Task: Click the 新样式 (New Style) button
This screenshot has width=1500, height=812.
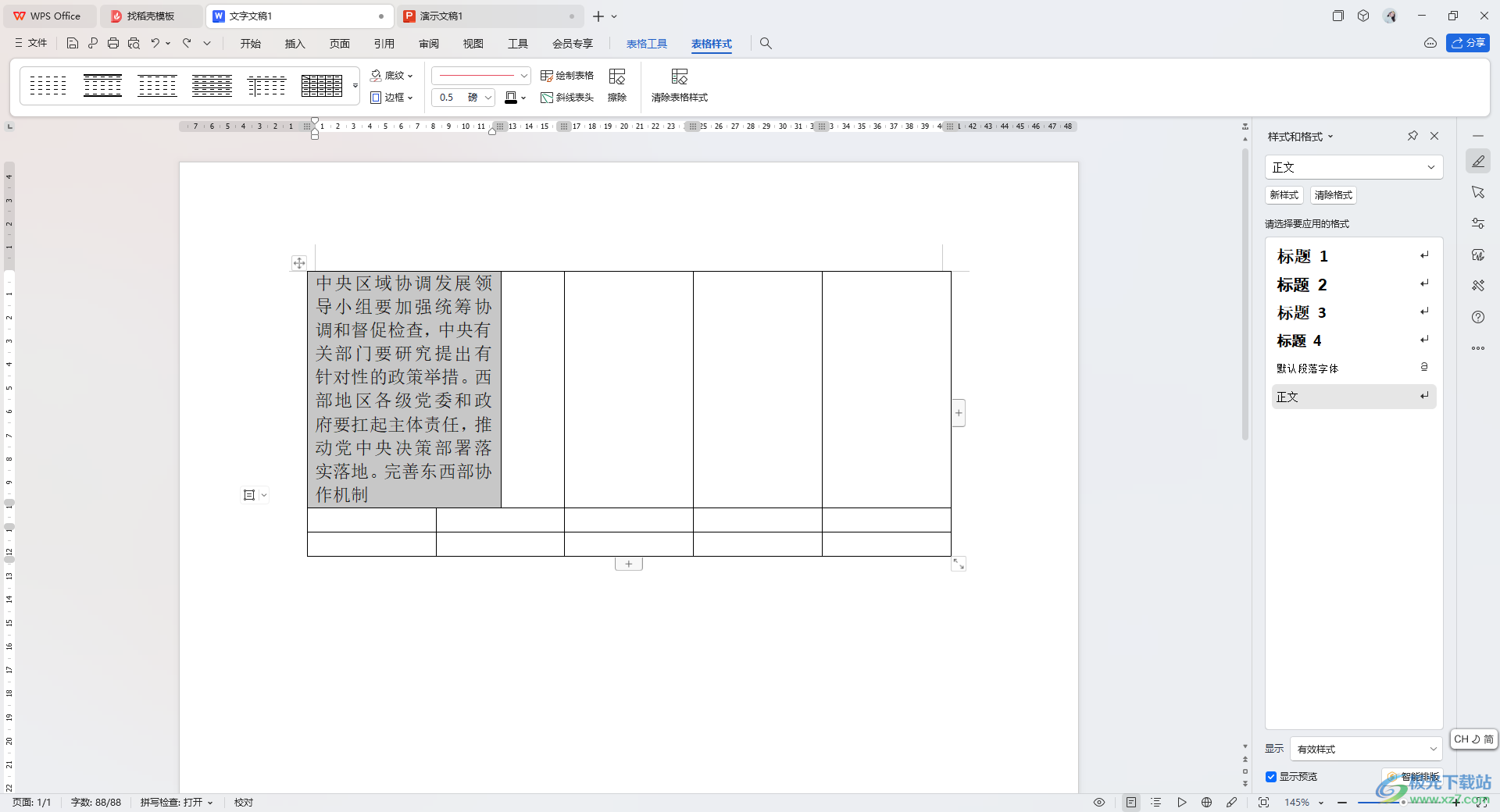Action: click(1284, 195)
